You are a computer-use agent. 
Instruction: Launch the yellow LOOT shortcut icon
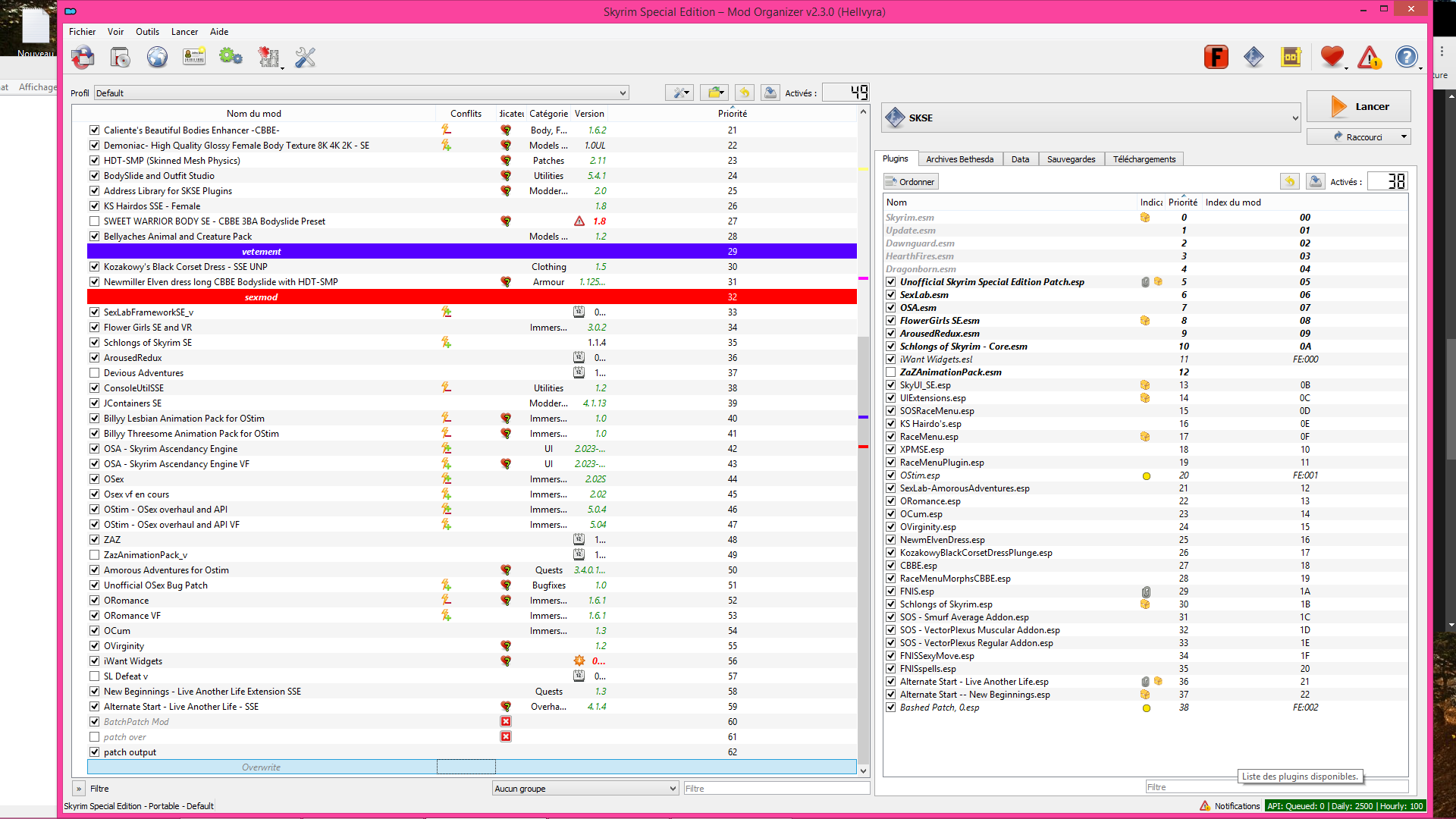1291,57
